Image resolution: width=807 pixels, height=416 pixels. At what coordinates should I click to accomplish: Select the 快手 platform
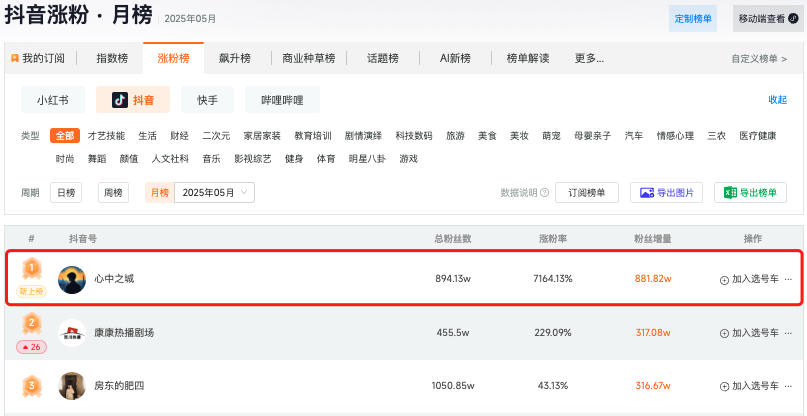click(x=207, y=100)
